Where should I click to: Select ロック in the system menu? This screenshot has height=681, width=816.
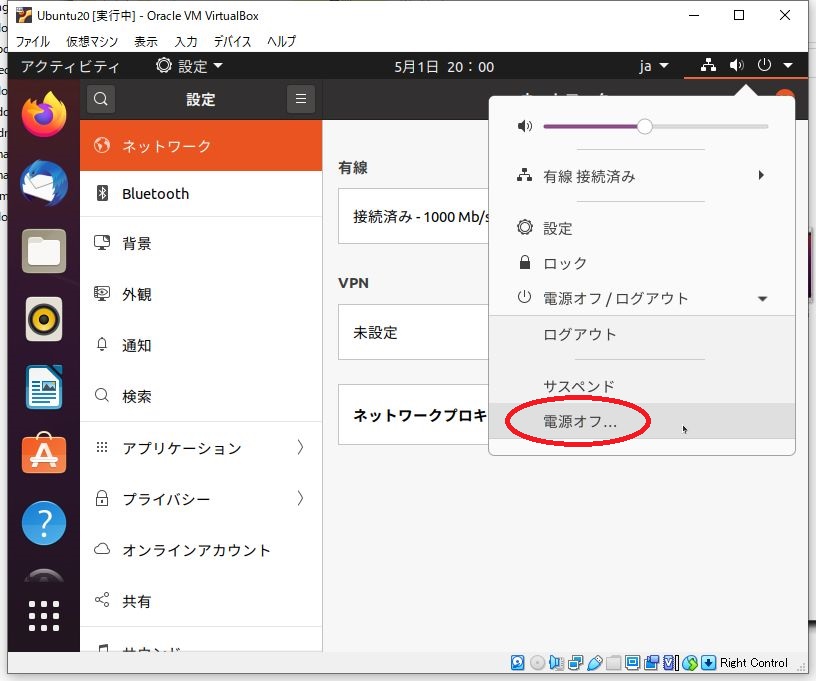pos(642,263)
